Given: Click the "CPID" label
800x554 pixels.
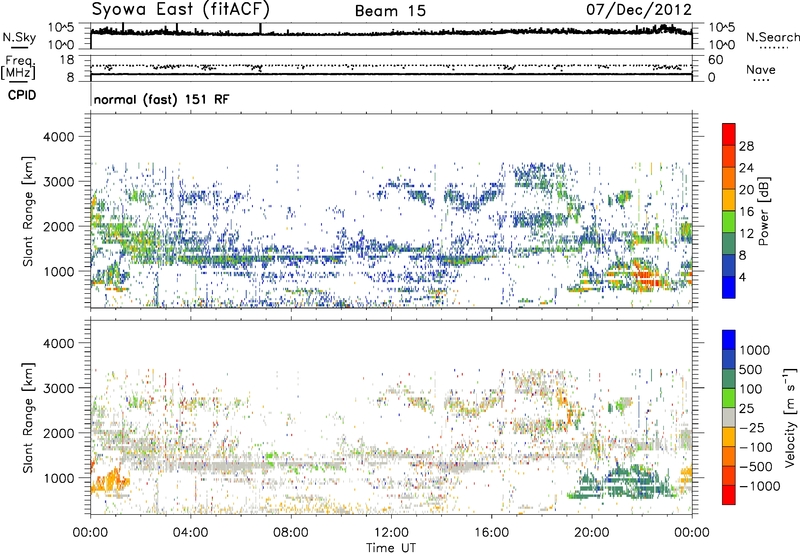Looking at the screenshot, I should (22, 95).
